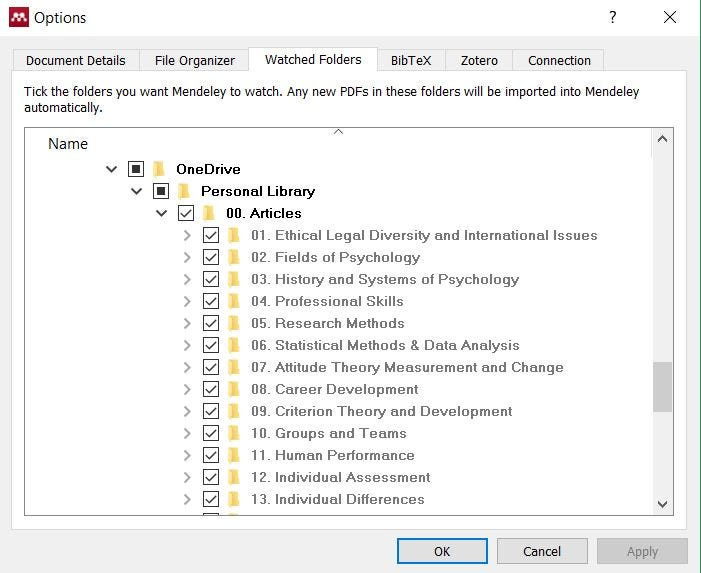Viewport: 701px width, 573px height.
Task: Confirm with the OK button
Action: point(442,552)
